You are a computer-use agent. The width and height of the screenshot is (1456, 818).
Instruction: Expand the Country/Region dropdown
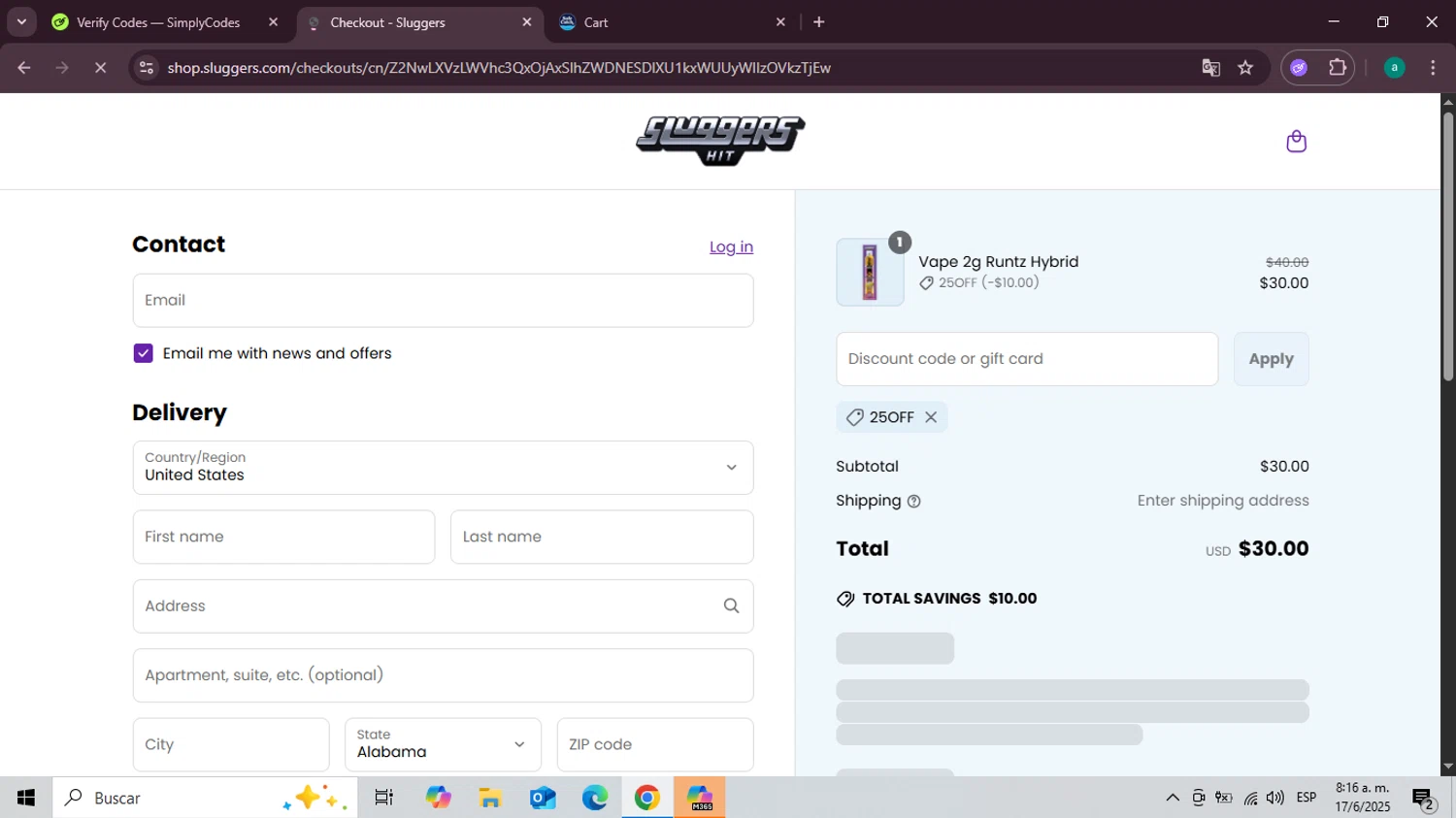443,468
